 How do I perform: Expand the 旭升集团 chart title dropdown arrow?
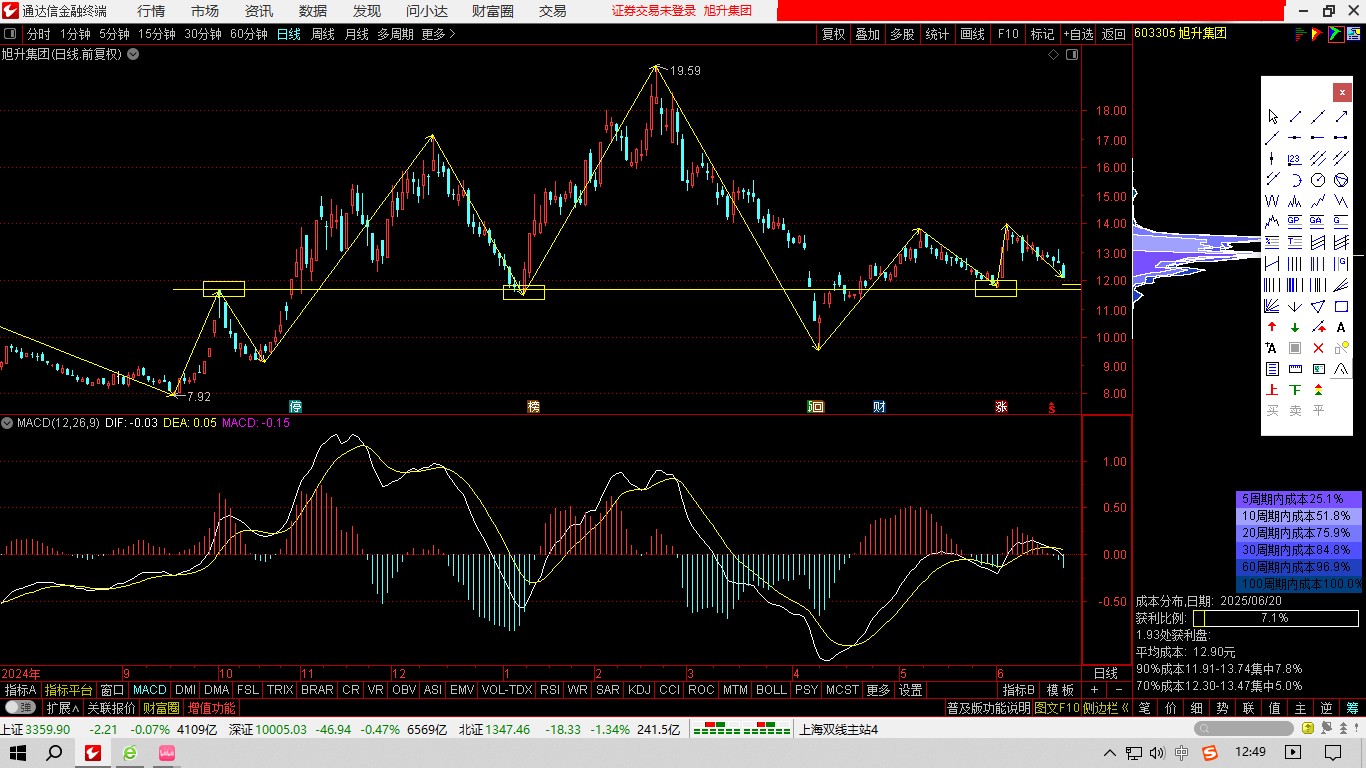[x=133, y=55]
